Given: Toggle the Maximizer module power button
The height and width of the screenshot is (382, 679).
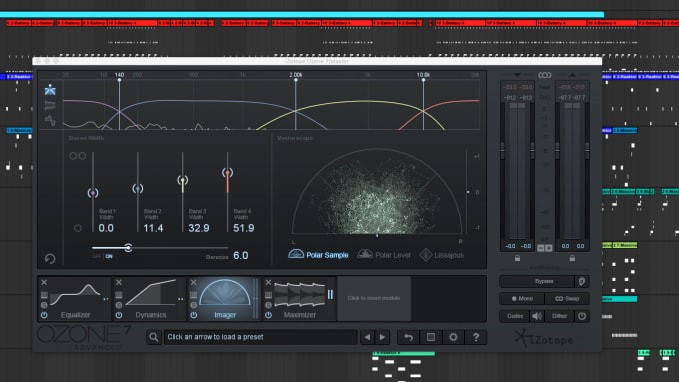Looking at the screenshot, I should [268, 315].
